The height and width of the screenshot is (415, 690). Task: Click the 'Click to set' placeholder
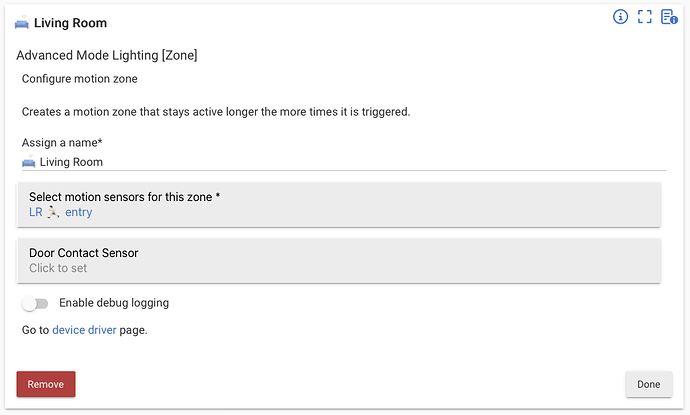[x=58, y=268]
